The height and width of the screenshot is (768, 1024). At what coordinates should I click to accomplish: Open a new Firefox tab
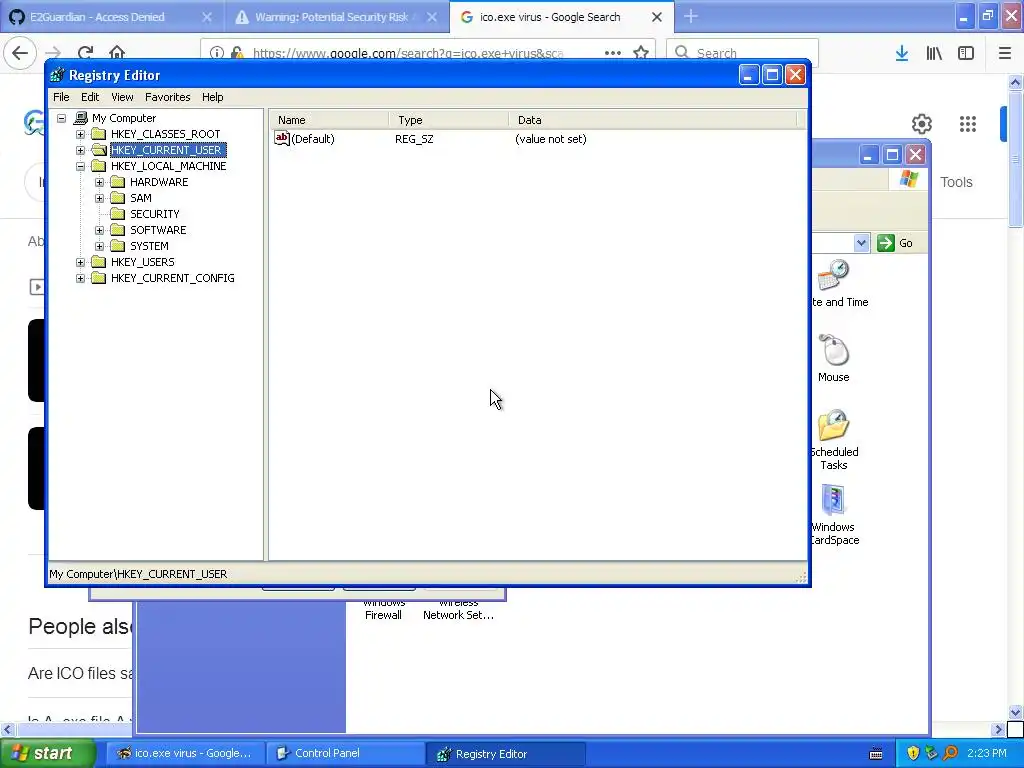click(x=691, y=17)
